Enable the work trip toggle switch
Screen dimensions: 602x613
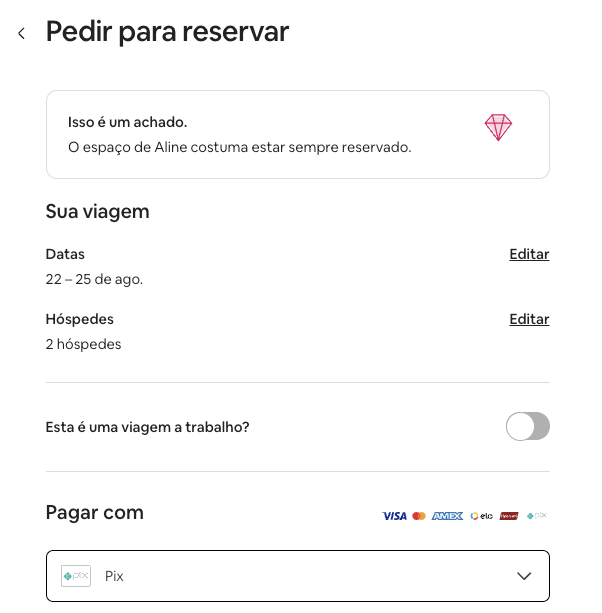(527, 427)
